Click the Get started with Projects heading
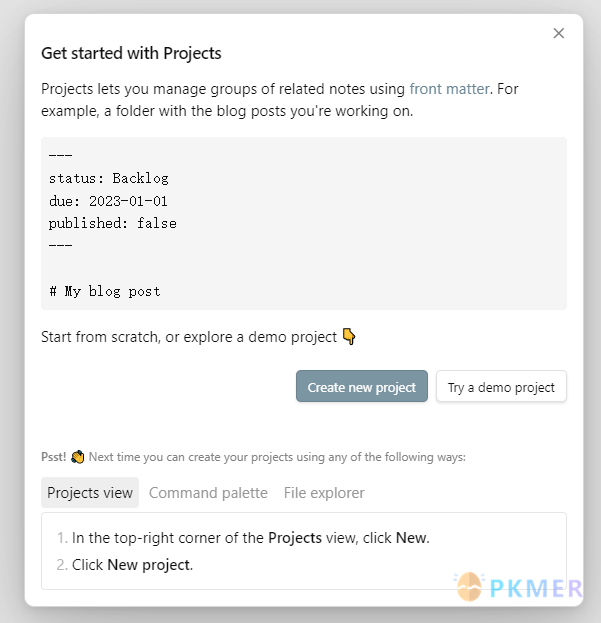This screenshot has width=601, height=623. 131,53
